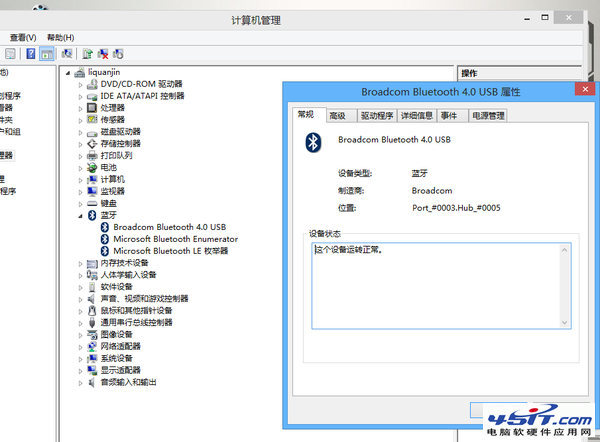
Task: Click the large Bluetooth icon in properties dialog
Action: (313, 142)
